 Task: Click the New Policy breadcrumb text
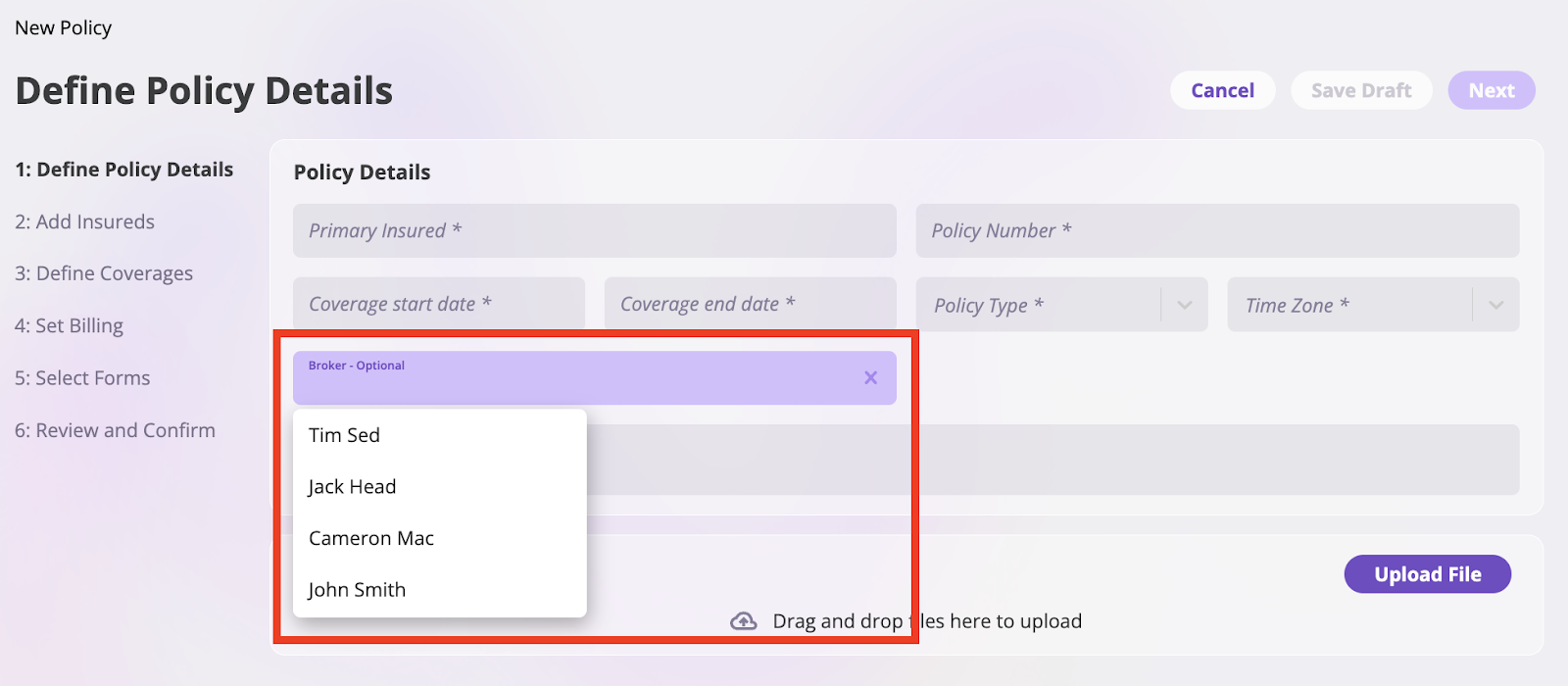[64, 27]
